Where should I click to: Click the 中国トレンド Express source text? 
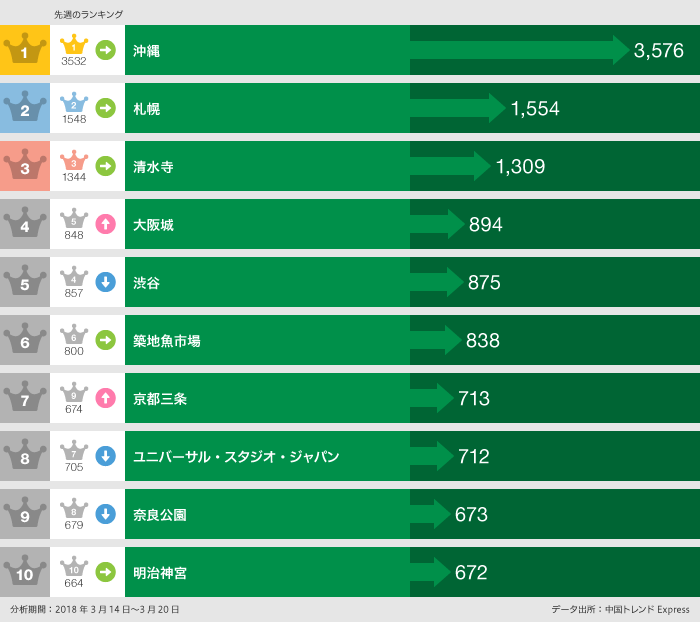[648, 609]
